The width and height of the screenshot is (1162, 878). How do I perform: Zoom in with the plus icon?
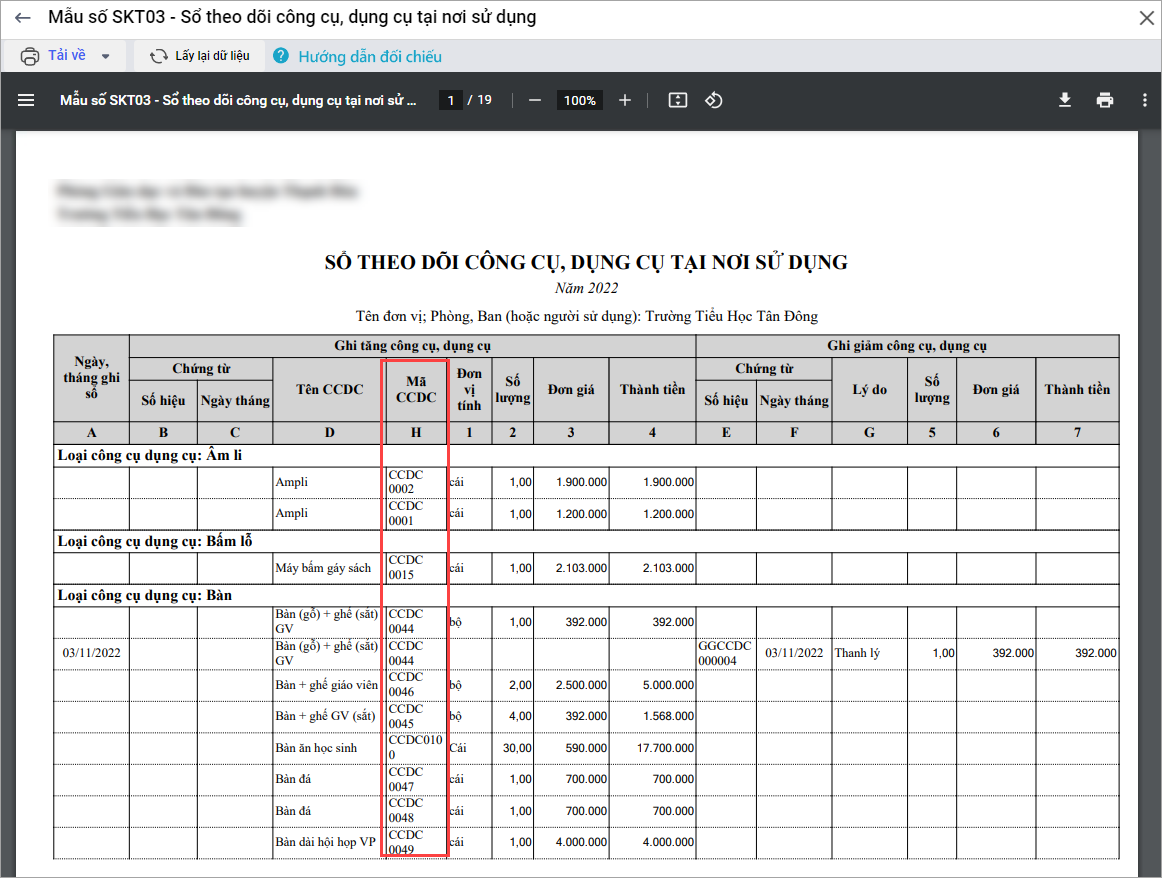coord(625,100)
